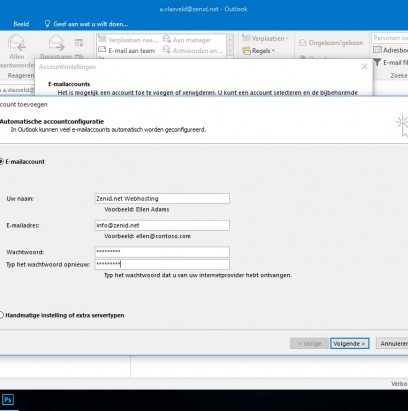Screen dimensions: 408x411
Task: Open the Adresboek button
Action: point(390,50)
